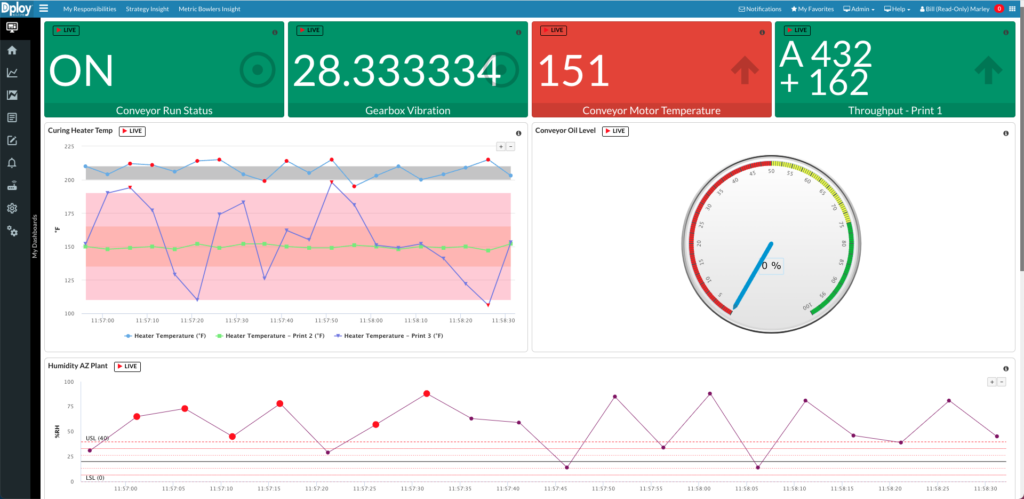
Task: Toggle the hamburger menu beside Dploy logo
Action: tap(43, 8)
